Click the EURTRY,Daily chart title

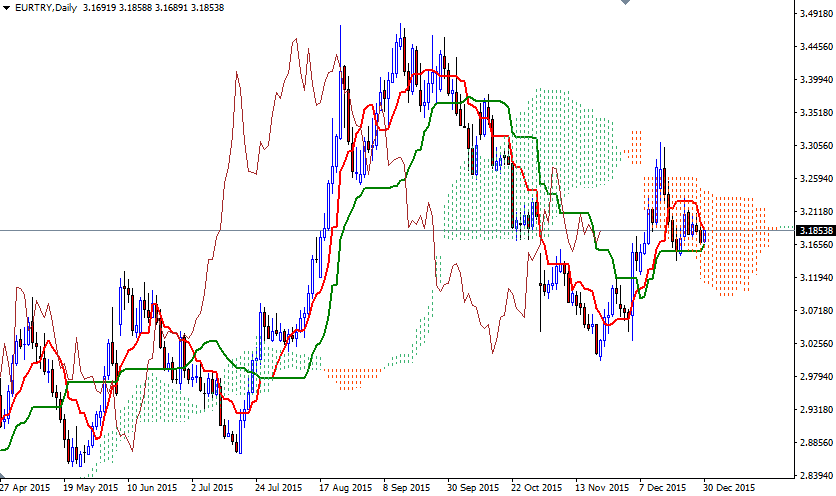click(x=46, y=8)
